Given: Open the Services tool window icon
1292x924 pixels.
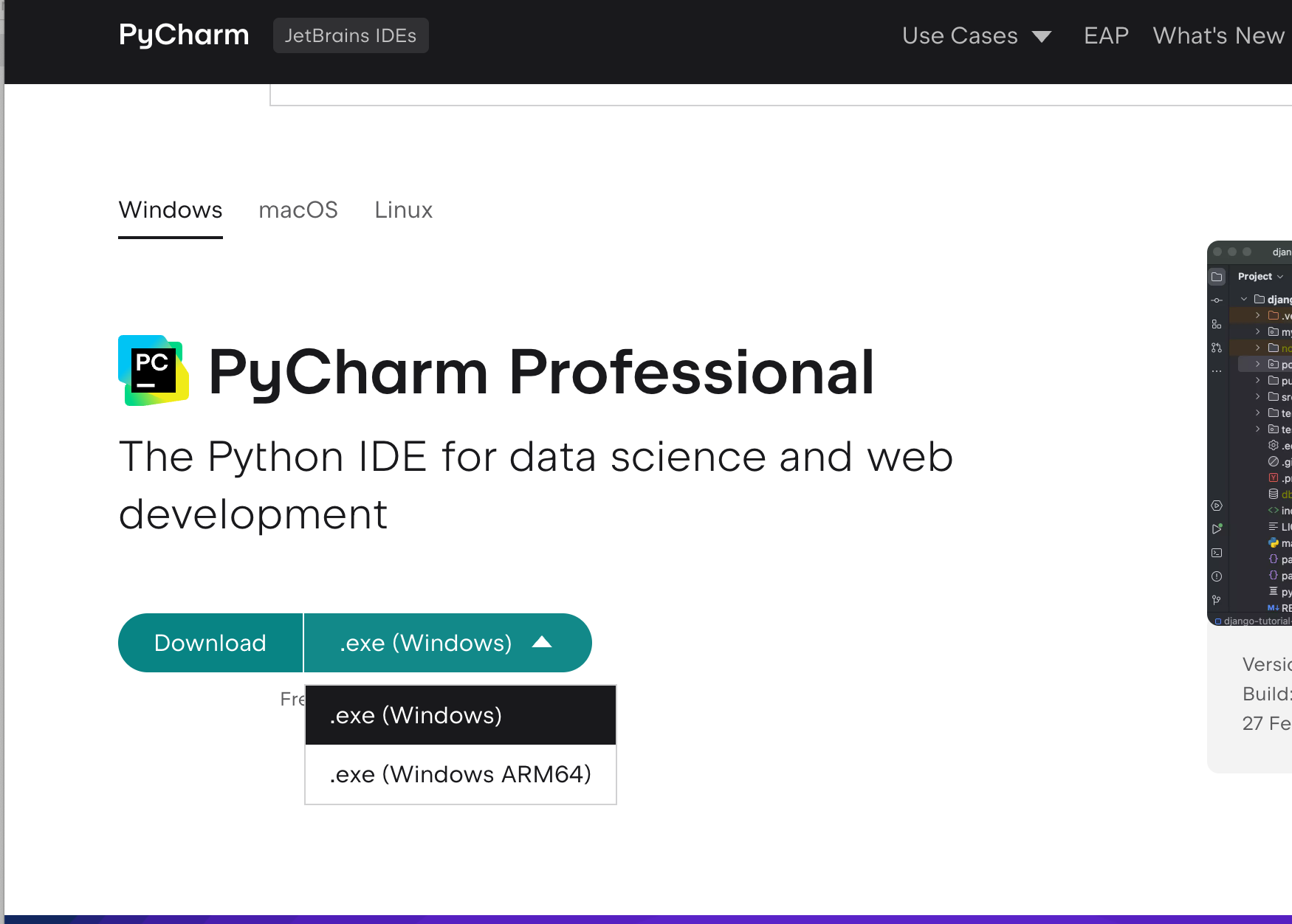Looking at the screenshot, I should tap(1217, 506).
